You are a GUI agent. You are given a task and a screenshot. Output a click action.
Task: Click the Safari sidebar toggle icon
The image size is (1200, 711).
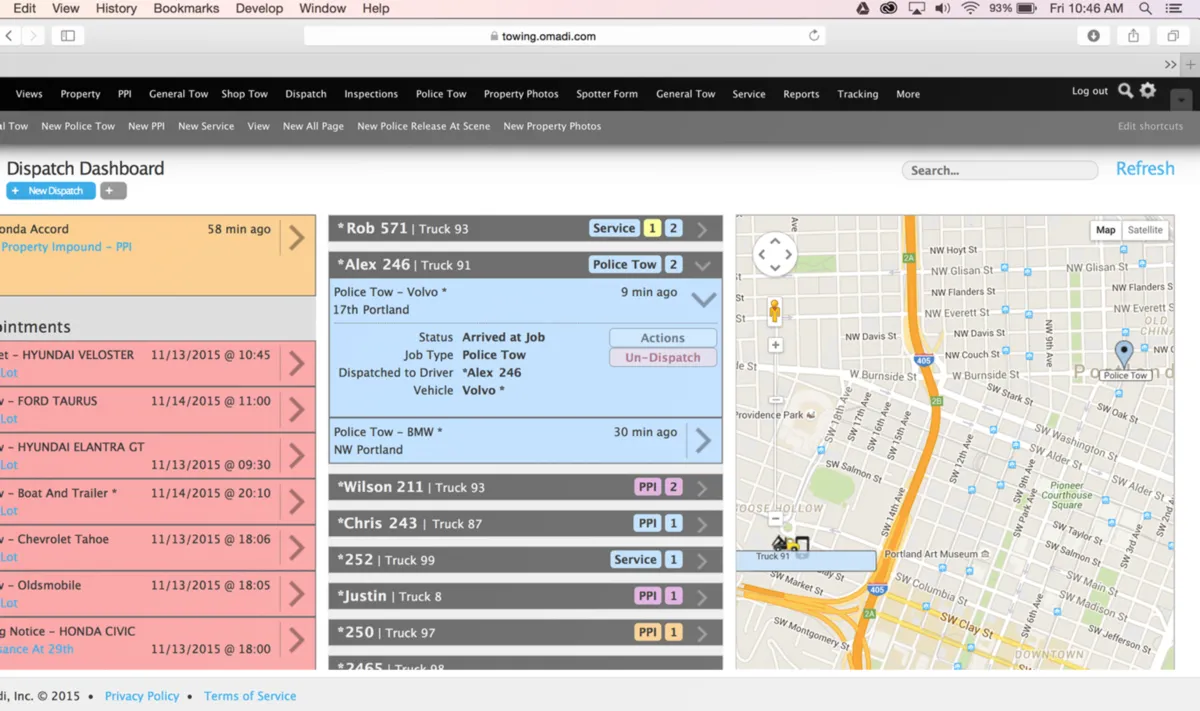[x=68, y=36]
